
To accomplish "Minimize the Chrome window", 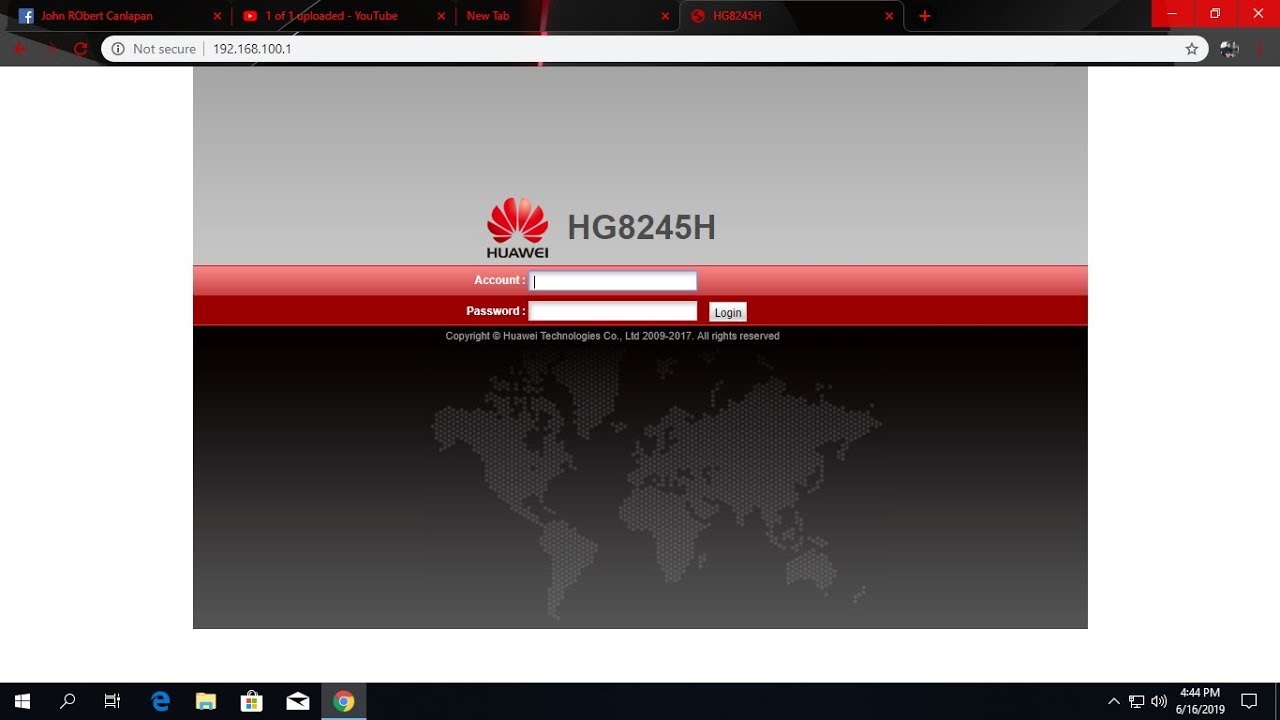I will (x=1173, y=13).
